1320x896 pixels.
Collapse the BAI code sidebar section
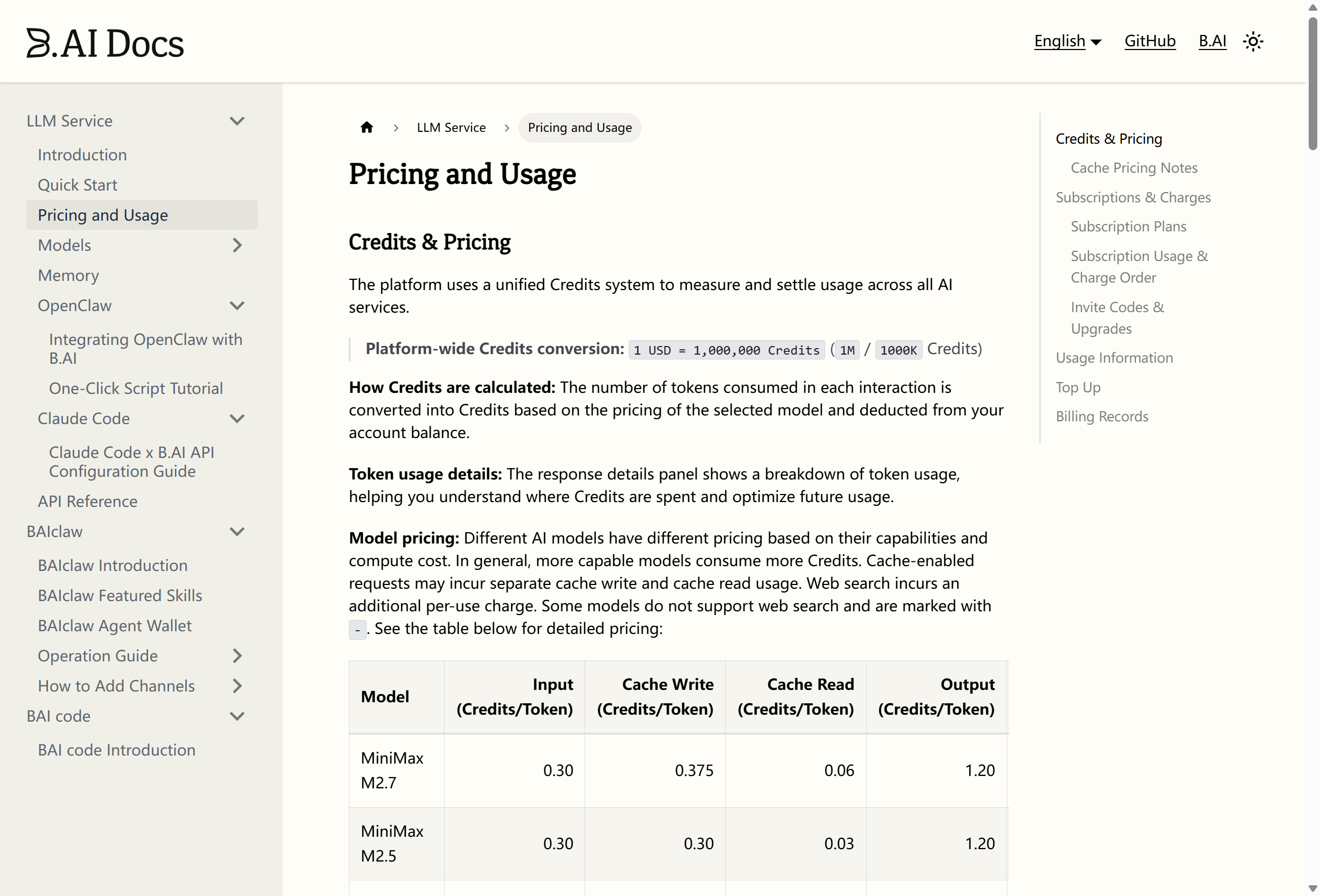(237, 716)
